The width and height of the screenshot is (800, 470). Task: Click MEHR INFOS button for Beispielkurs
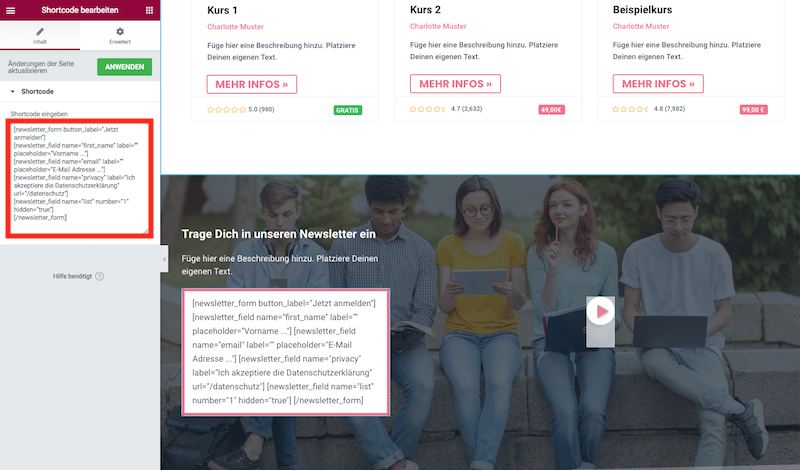[658, 84]
